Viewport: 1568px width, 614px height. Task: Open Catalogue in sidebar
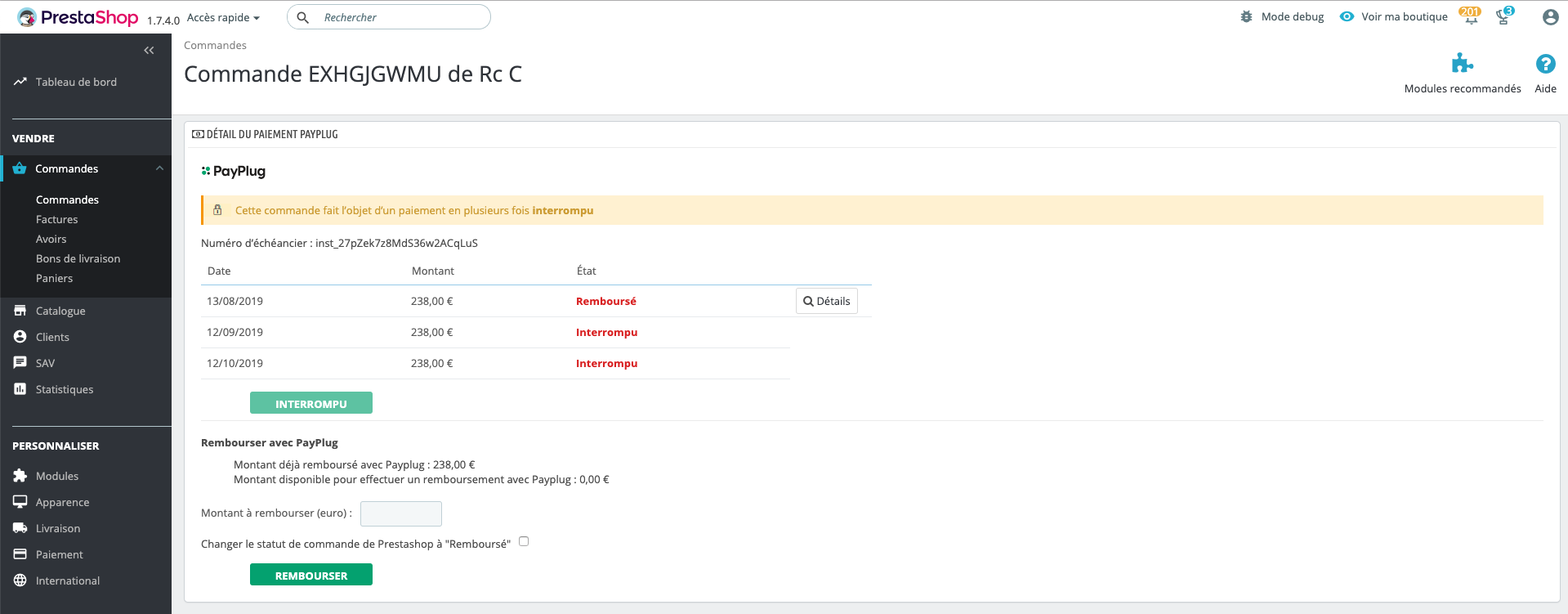tap(60, 311)
